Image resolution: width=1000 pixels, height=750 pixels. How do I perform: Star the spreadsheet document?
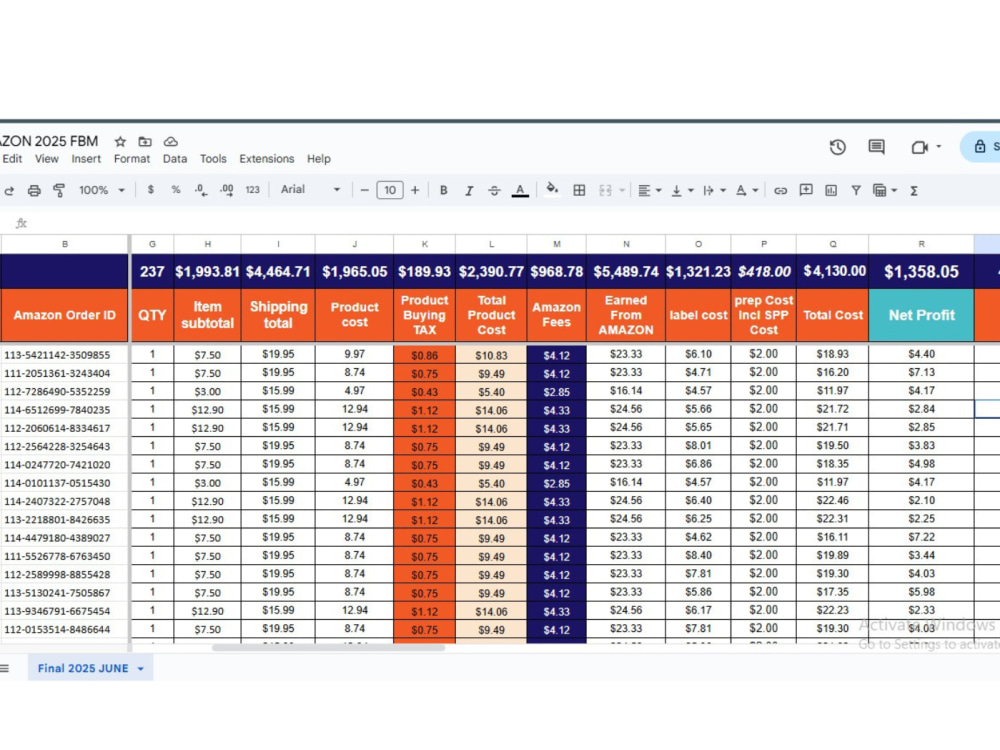coord(120,142)
